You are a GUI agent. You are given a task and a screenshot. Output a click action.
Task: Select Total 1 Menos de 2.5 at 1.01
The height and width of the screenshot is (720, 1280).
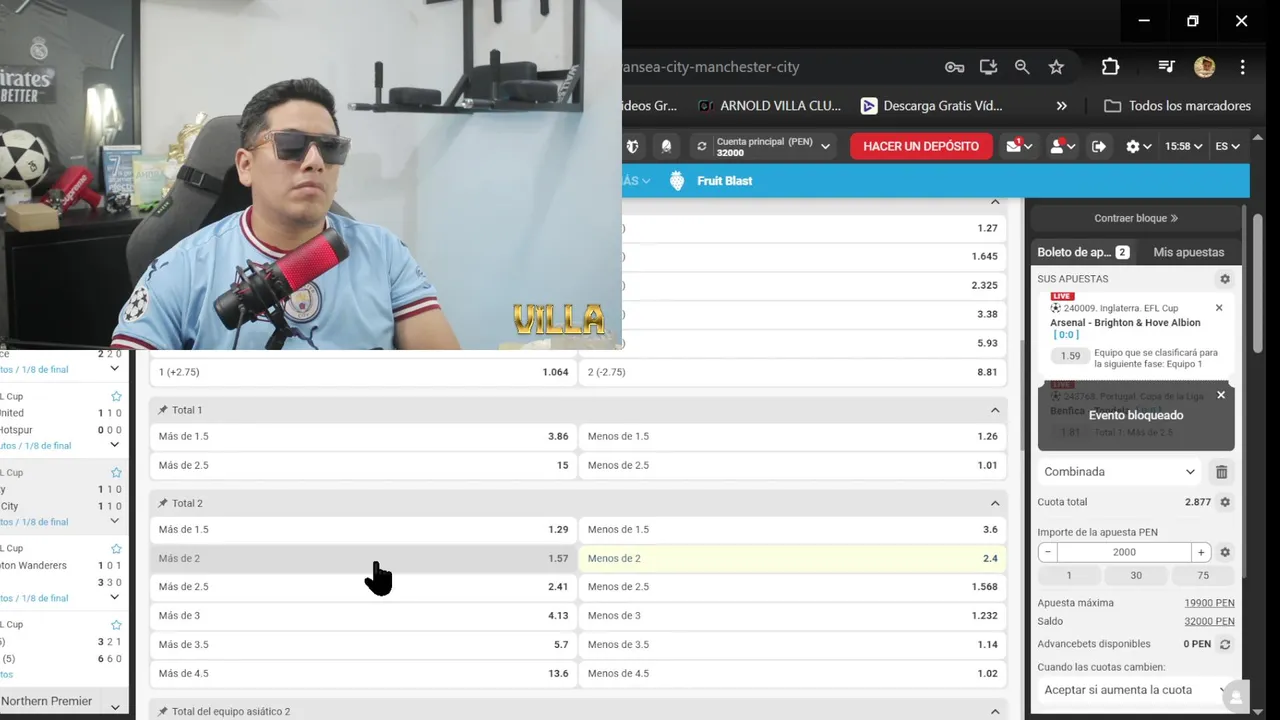[x=793, y=465]
